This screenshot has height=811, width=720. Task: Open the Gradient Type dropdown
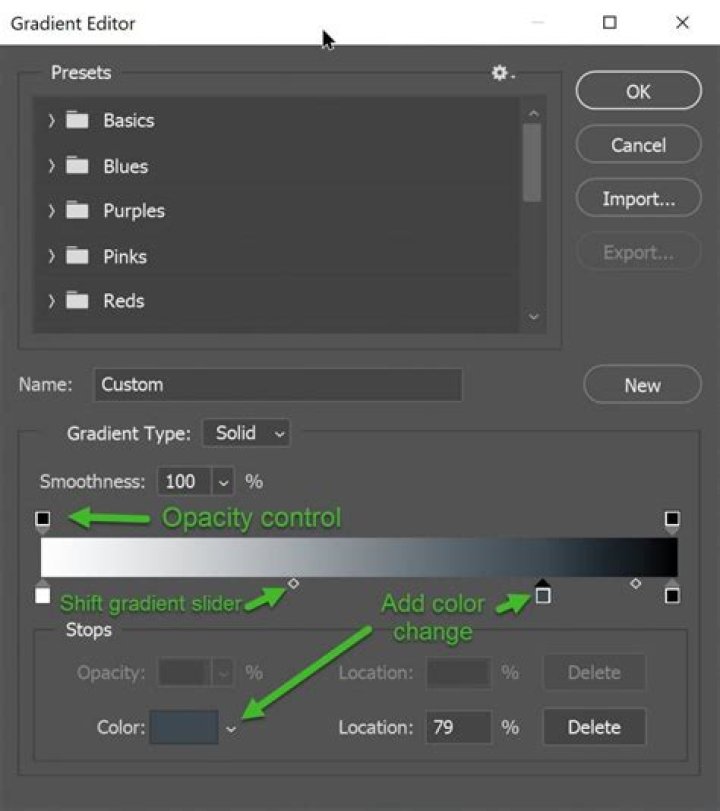pos(246,433)
